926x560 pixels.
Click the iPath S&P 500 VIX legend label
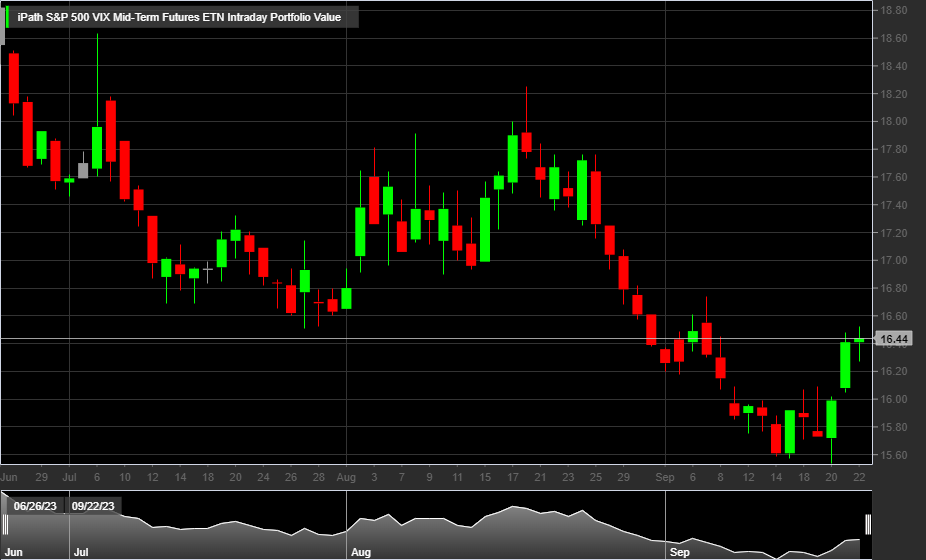[179, 17]
